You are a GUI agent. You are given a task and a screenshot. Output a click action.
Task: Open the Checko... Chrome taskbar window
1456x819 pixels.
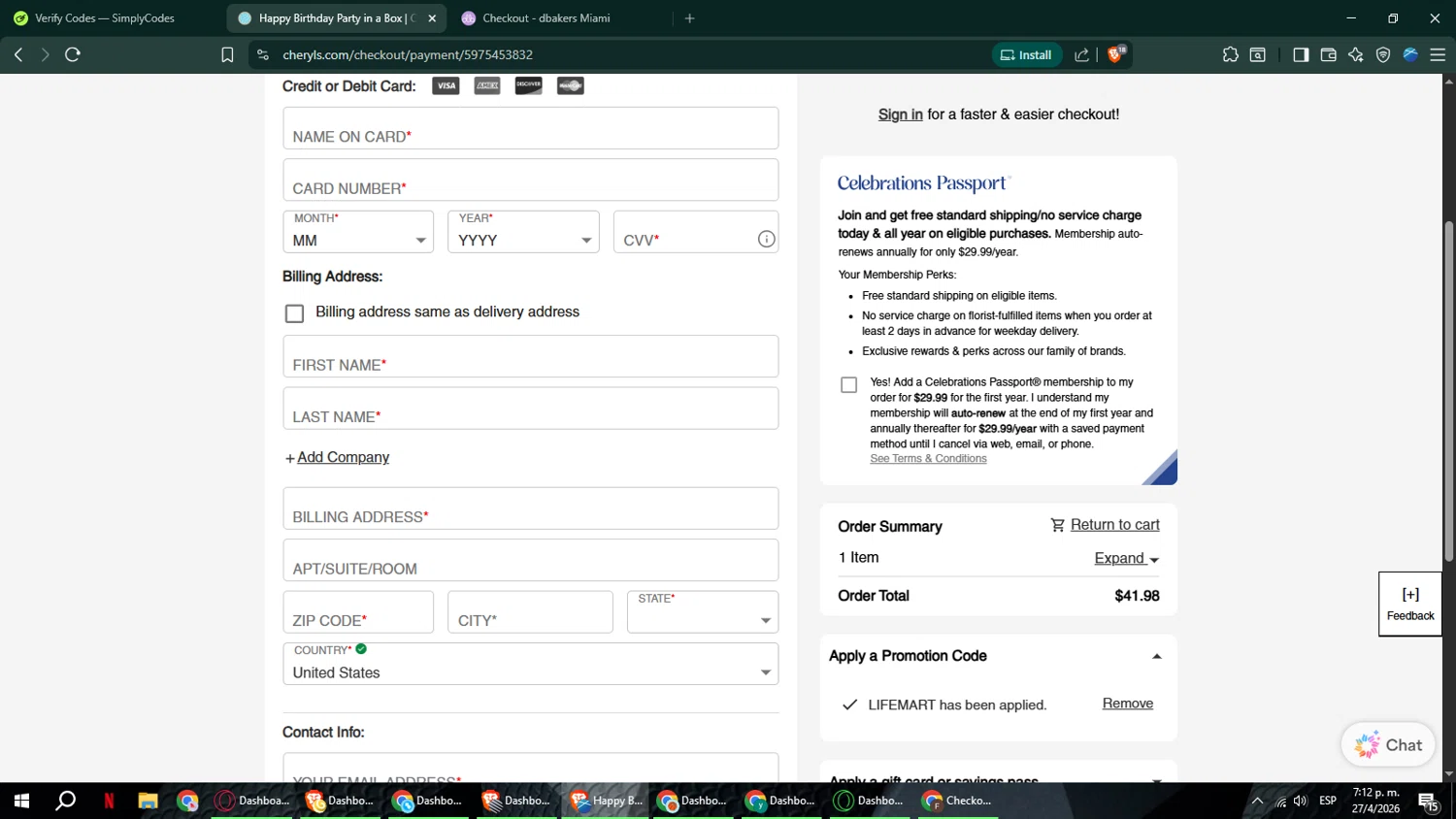tap(959, 801)
